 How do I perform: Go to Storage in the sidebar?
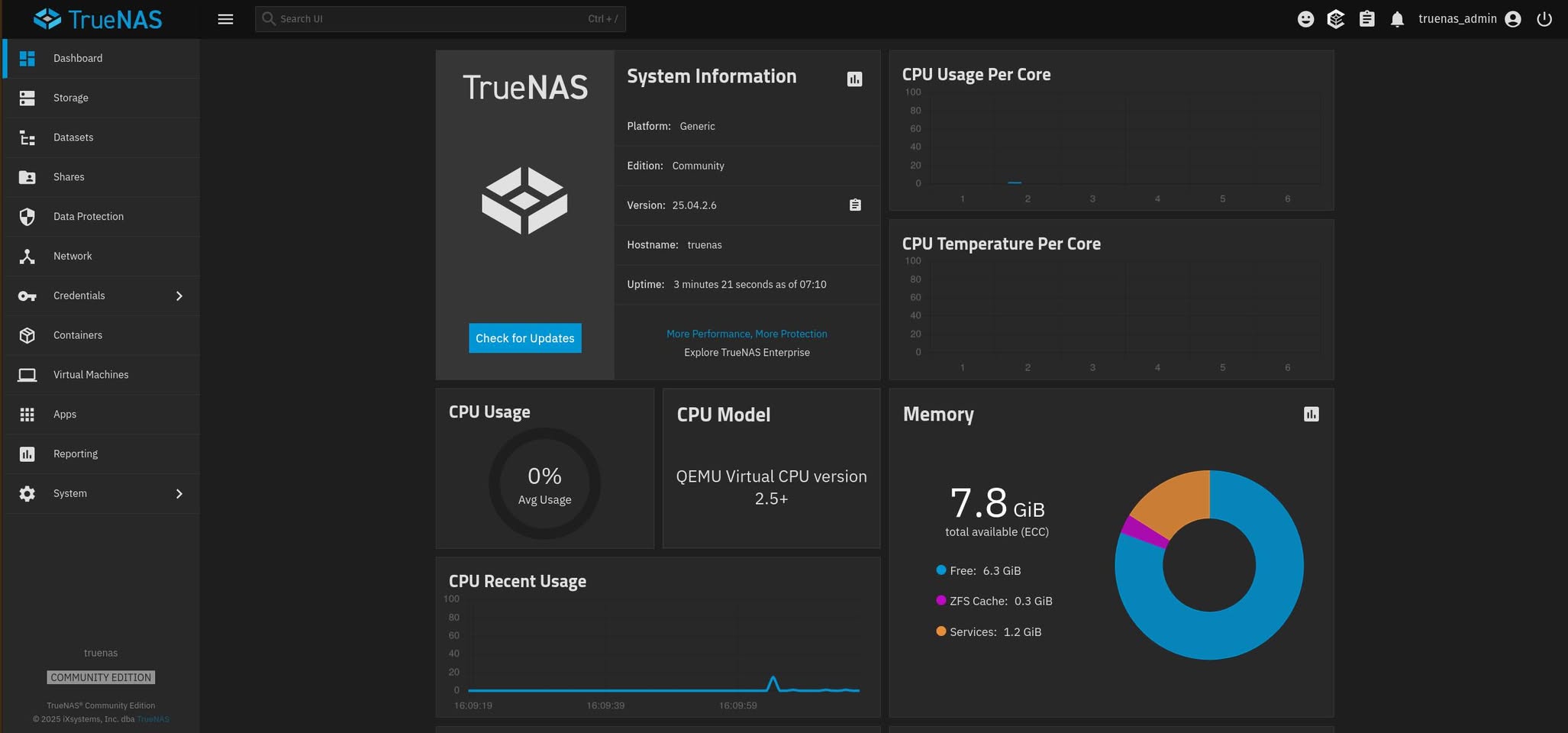tap(102, 98)
